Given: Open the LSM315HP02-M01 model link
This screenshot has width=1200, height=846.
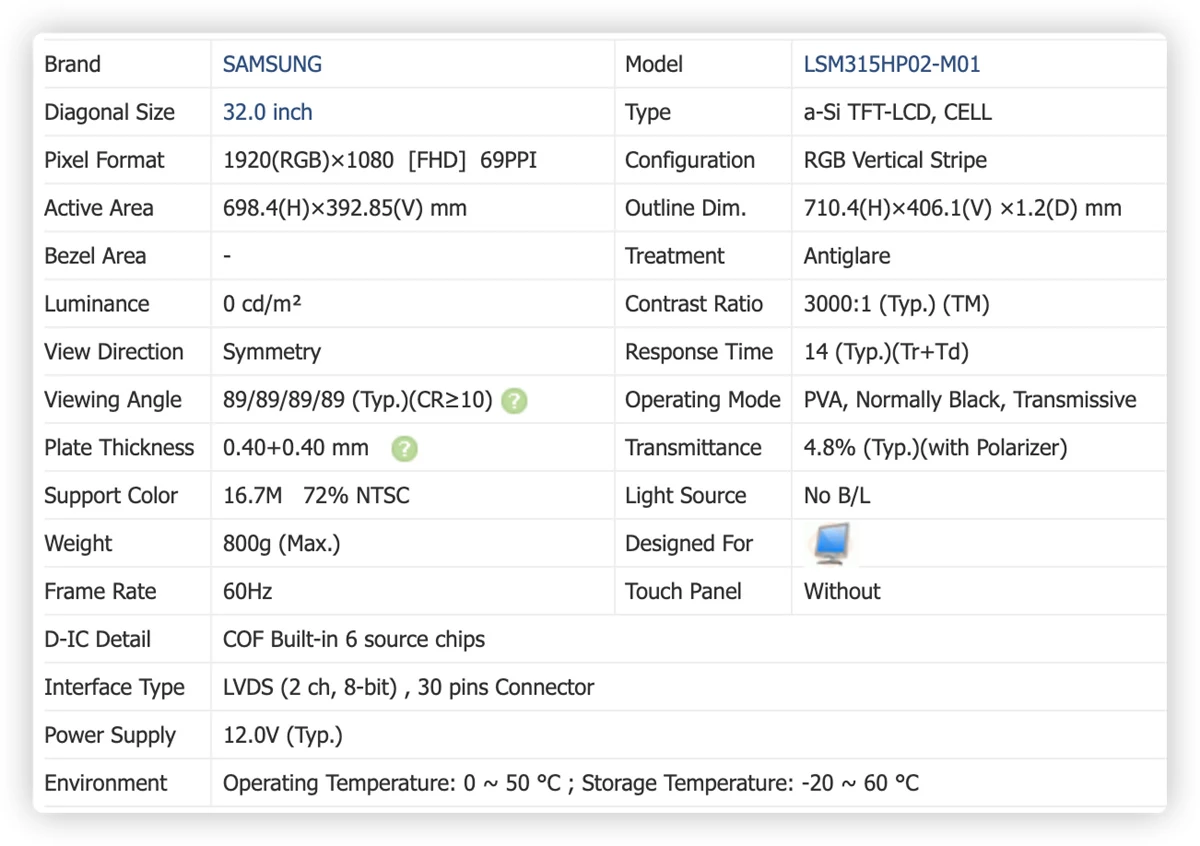Looking at the screenshot, I should pyautogui.click(x=892, y=64).
